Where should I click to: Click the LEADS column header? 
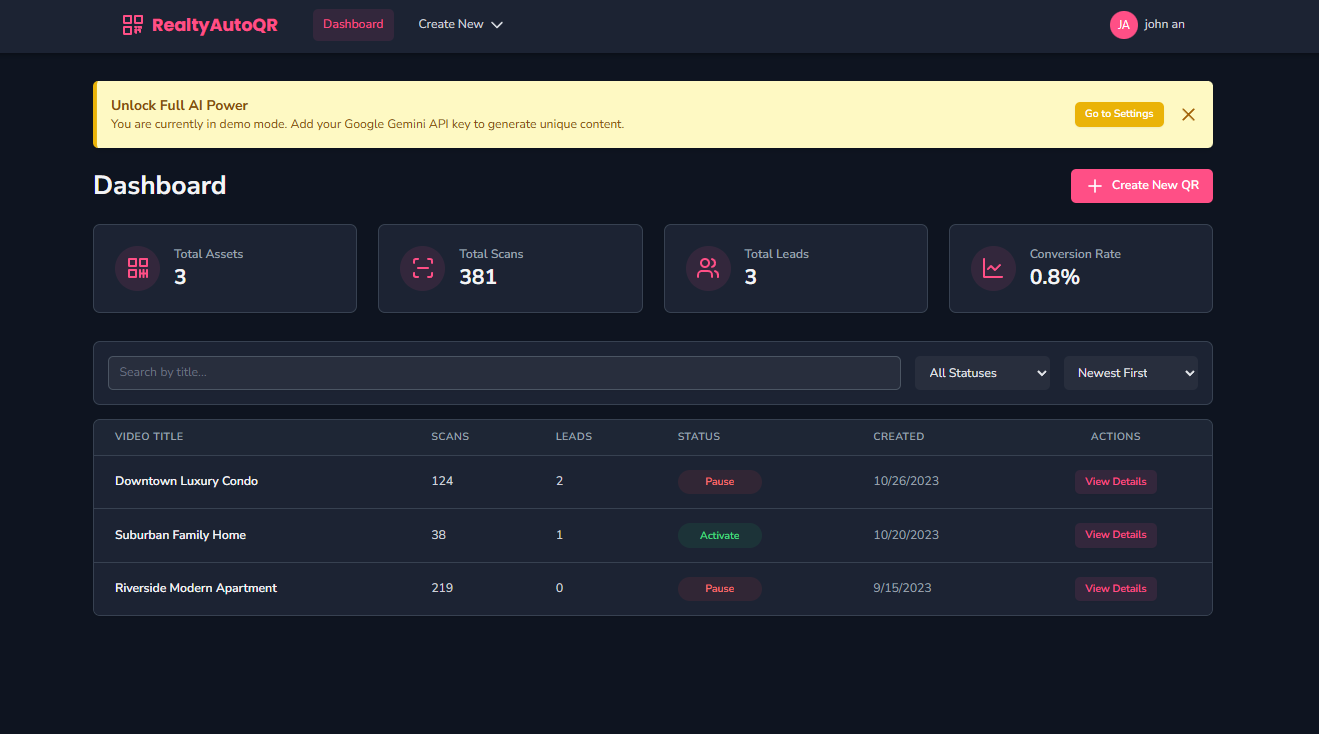574,437
